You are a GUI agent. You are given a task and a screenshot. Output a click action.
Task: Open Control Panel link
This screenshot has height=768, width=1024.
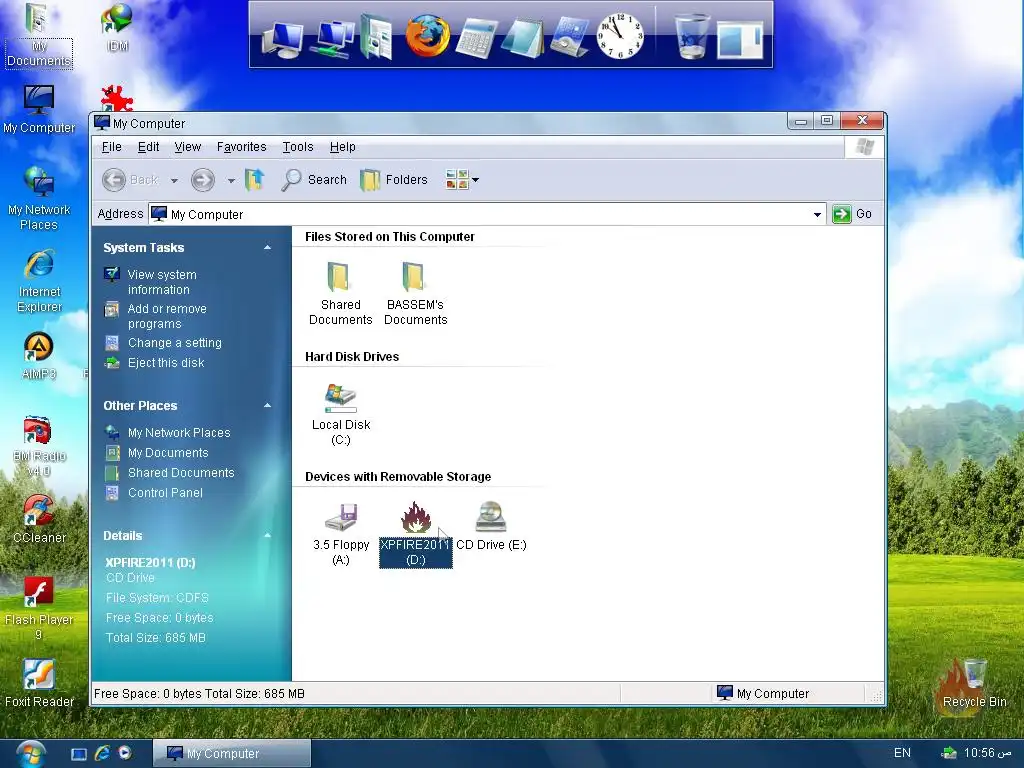pos(165,493)
